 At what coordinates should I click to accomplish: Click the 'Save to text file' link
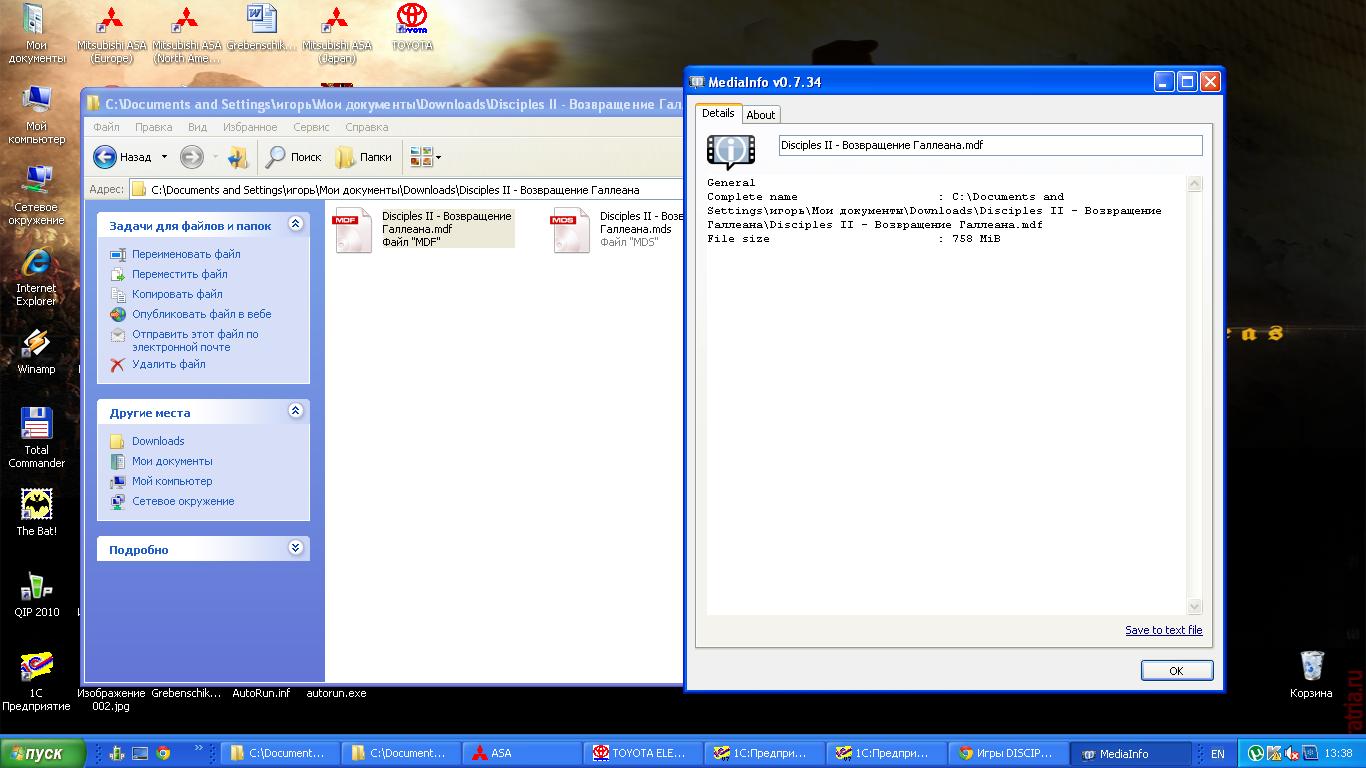click(1163, 630)
